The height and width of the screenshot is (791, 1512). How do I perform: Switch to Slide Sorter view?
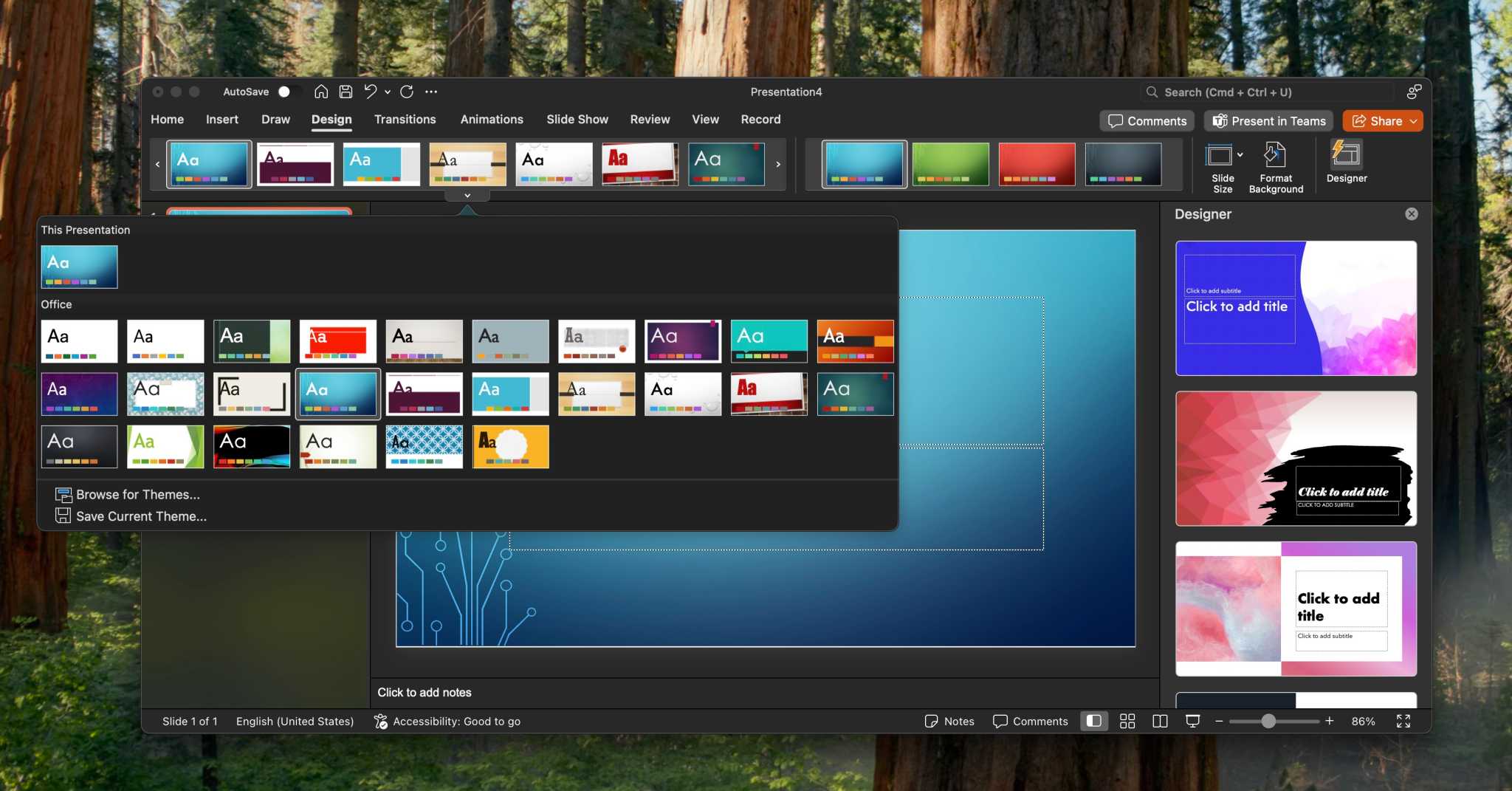[x=1127, y=721]
